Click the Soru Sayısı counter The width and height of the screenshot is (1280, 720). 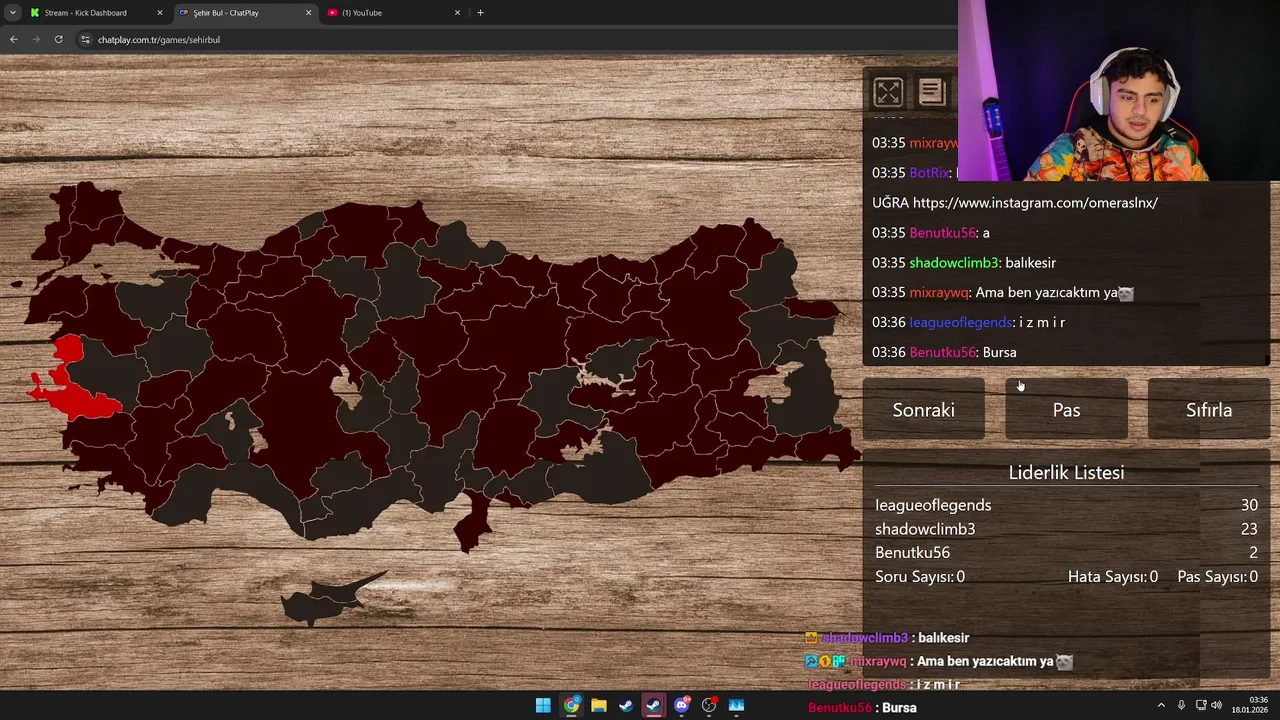tap(920, 576)
